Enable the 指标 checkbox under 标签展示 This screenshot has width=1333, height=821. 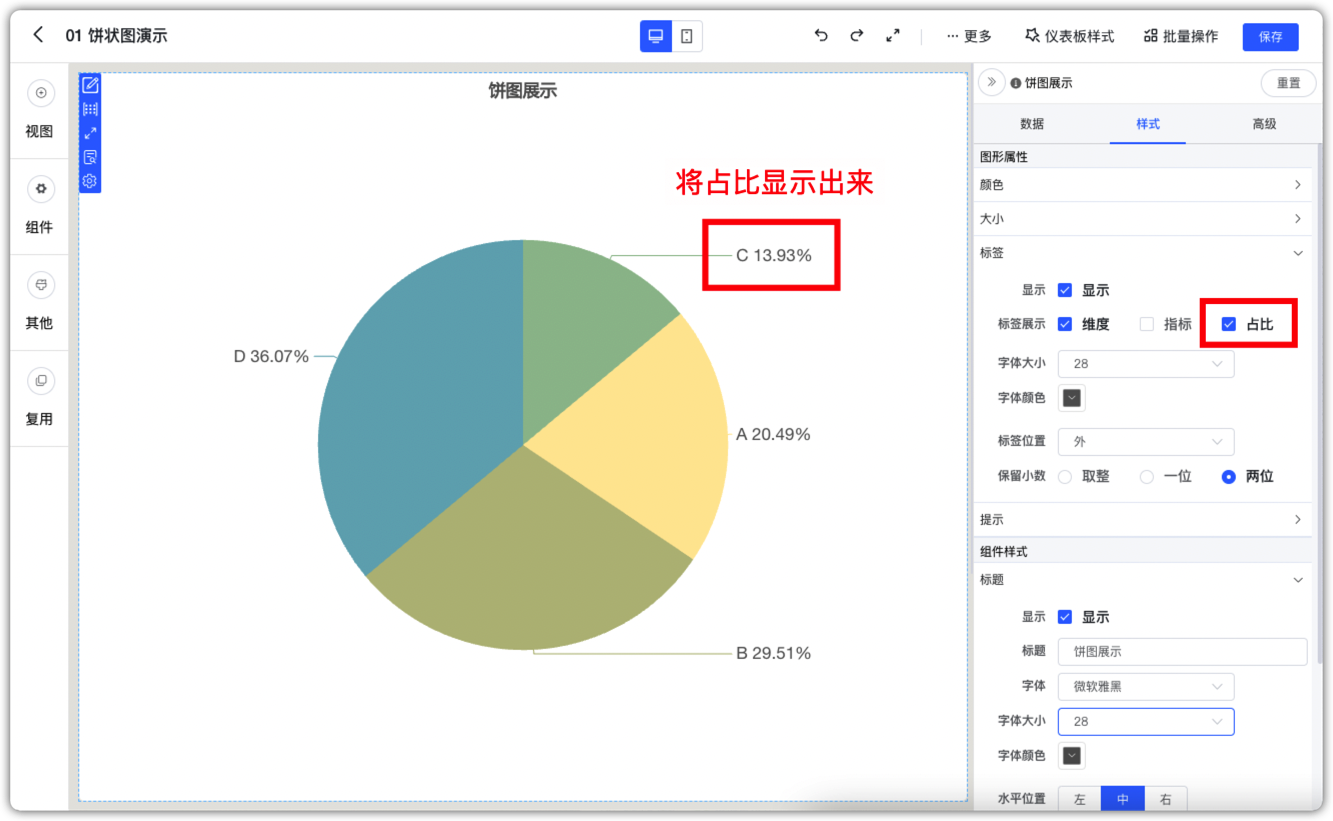tap(1145, 323)
